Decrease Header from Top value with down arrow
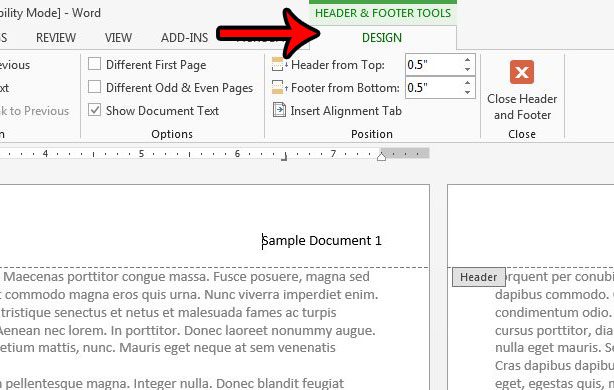This screenshot has width=614, height=390. (x=468, y=69)
